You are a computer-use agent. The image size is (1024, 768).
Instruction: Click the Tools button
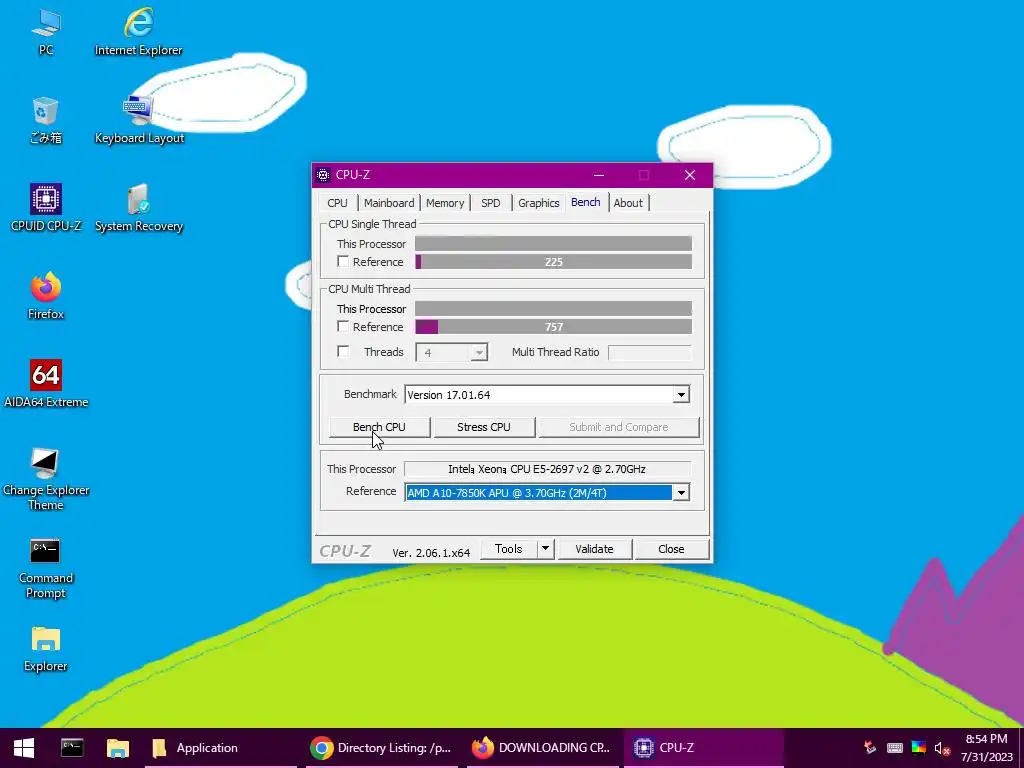509,549
